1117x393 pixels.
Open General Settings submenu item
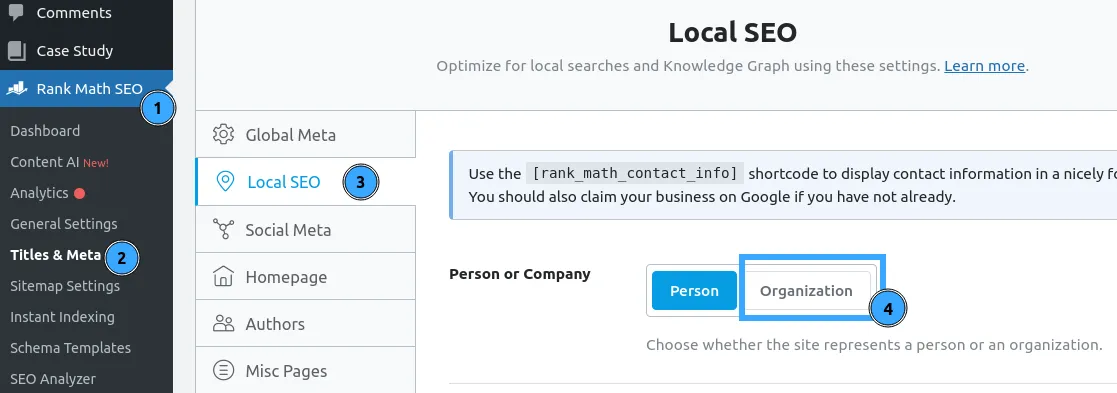(64, 224)
